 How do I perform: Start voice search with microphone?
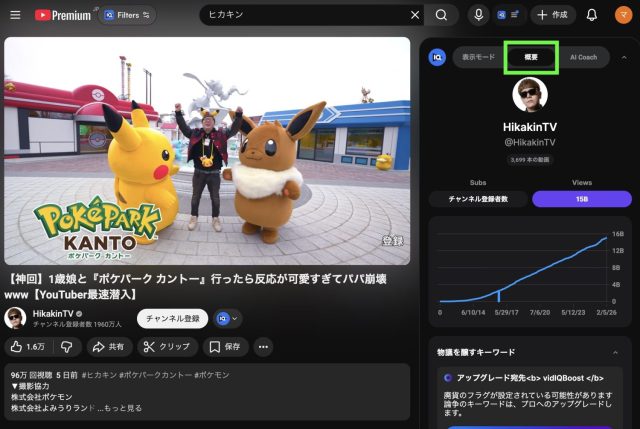point(479,15)
